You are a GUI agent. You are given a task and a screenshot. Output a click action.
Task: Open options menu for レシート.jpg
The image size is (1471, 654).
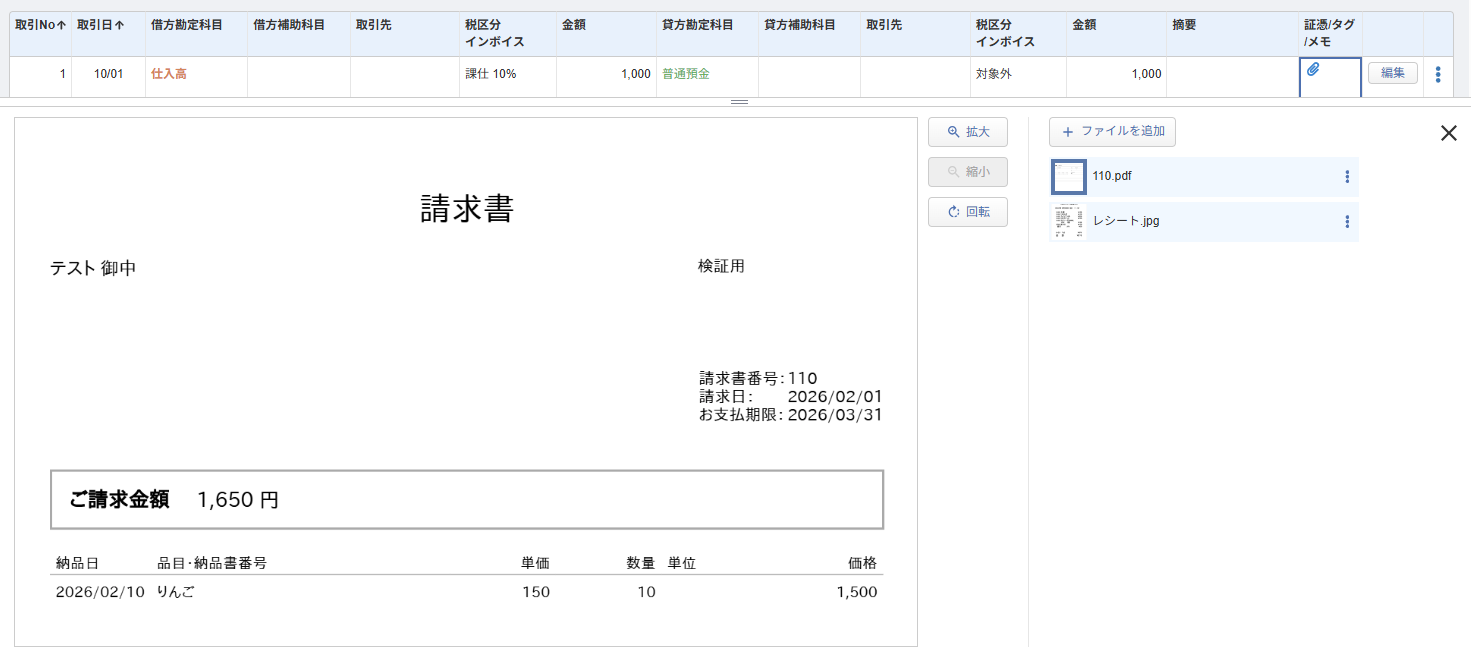tap(1347, 222)
